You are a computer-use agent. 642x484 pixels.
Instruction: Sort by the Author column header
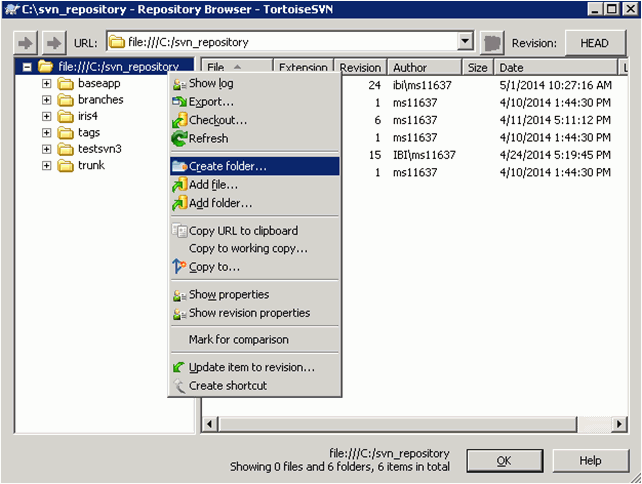pyautogui.click(x=424, y=67)
